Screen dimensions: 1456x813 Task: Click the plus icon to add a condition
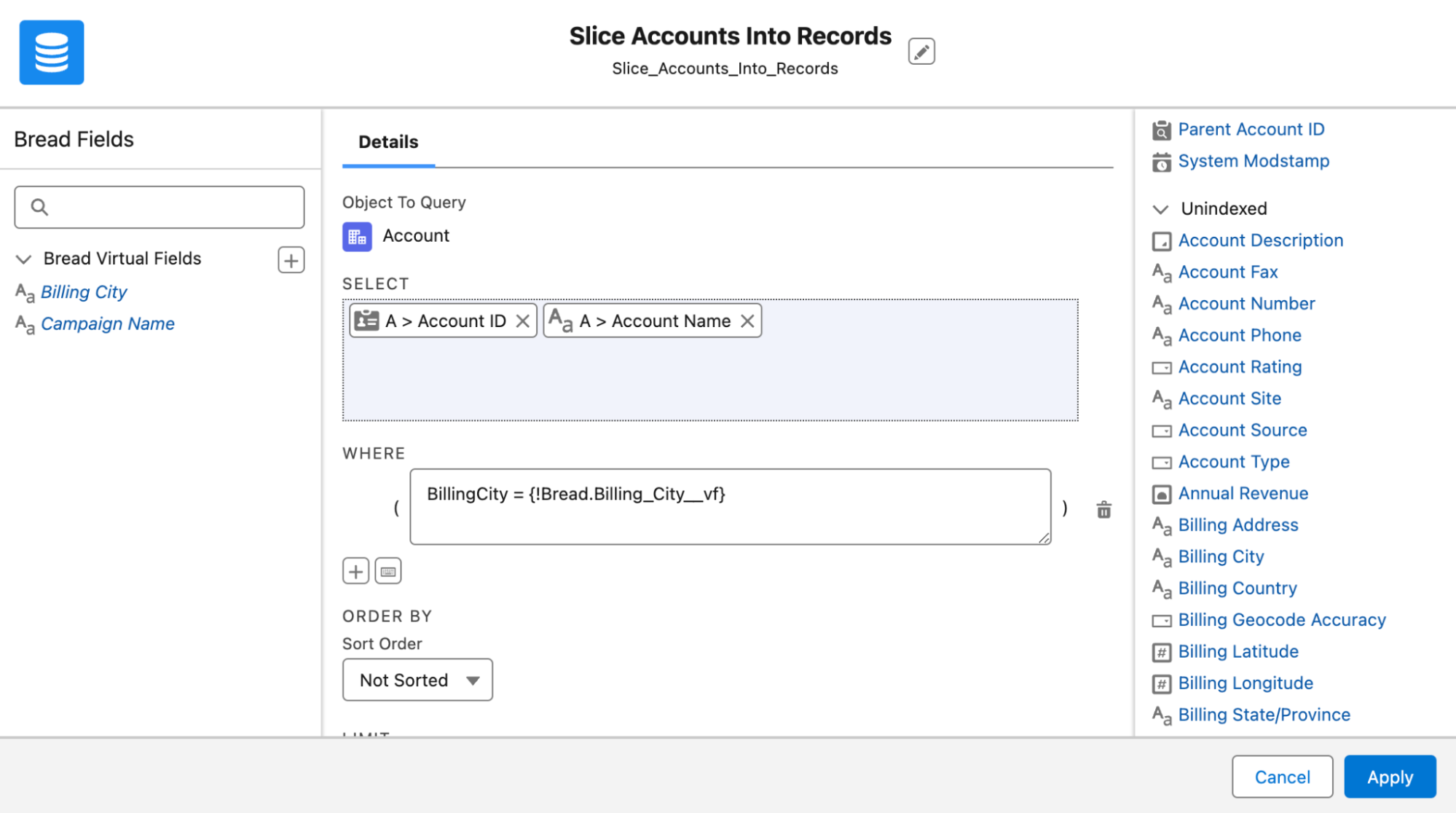point(355,570)
